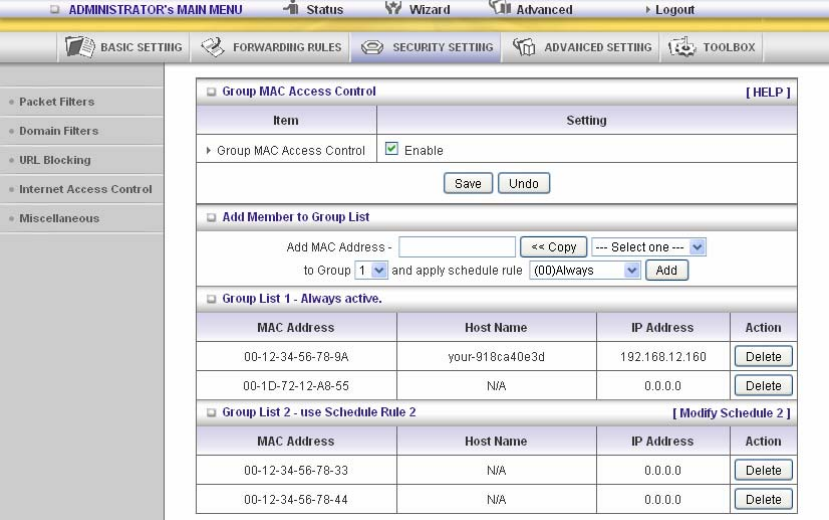
Task: Open the Select one MAC dropdown
Action: [649, 247]
